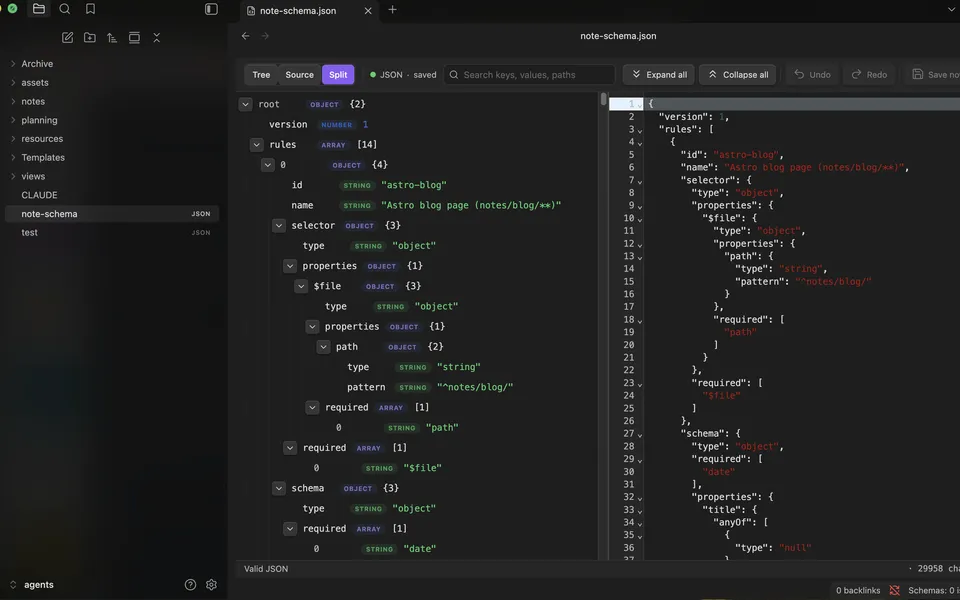
Task: Open a new tab with plus icon
Action: (x=392, y=9)
